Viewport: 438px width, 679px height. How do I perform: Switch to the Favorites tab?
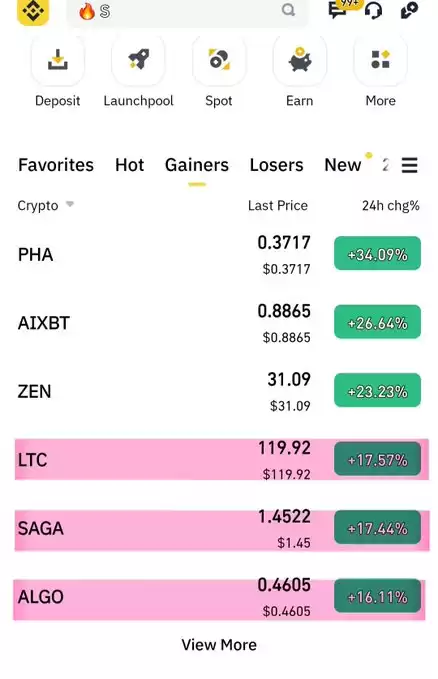pyautogui.click(x=56, y=165)
